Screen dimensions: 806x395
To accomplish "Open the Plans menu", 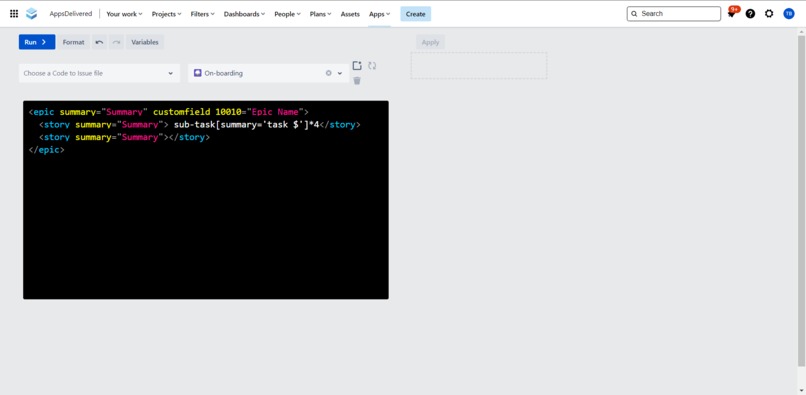I will click(x=321, y=14).
